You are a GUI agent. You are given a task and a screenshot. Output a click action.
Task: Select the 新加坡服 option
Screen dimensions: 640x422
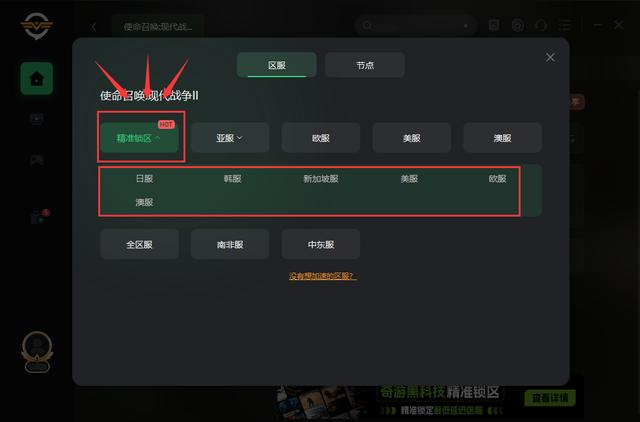[x=321, y=179]
